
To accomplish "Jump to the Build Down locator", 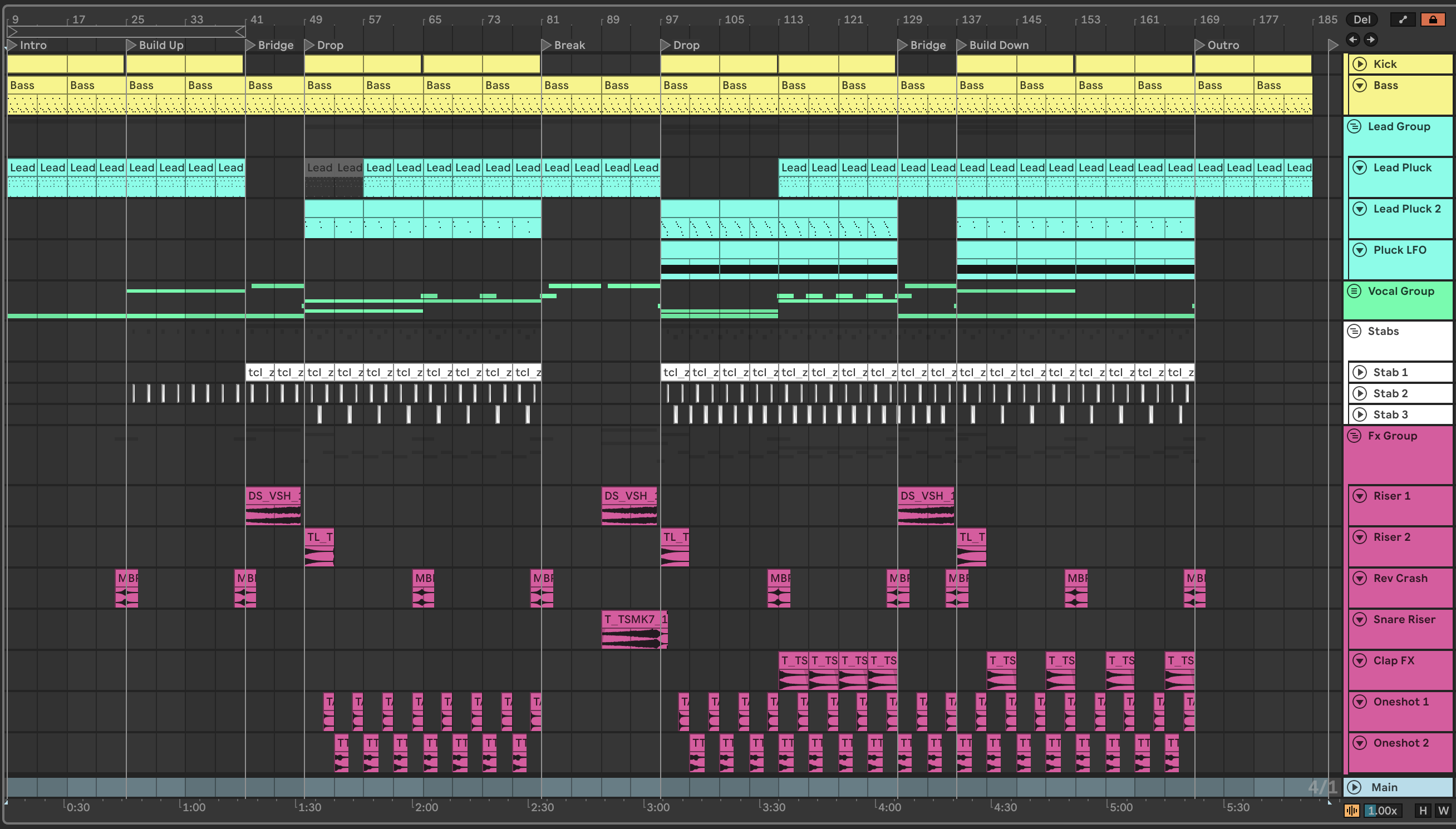I will (993, 45).
